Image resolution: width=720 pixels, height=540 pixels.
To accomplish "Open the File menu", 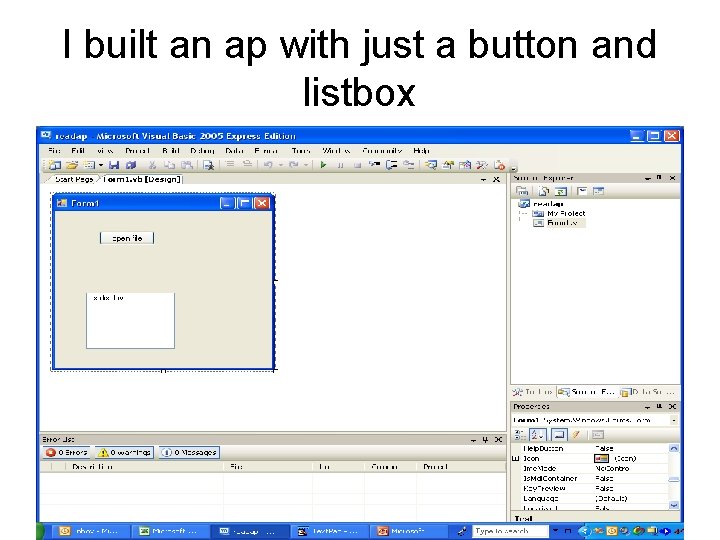I will coord(54,151).
